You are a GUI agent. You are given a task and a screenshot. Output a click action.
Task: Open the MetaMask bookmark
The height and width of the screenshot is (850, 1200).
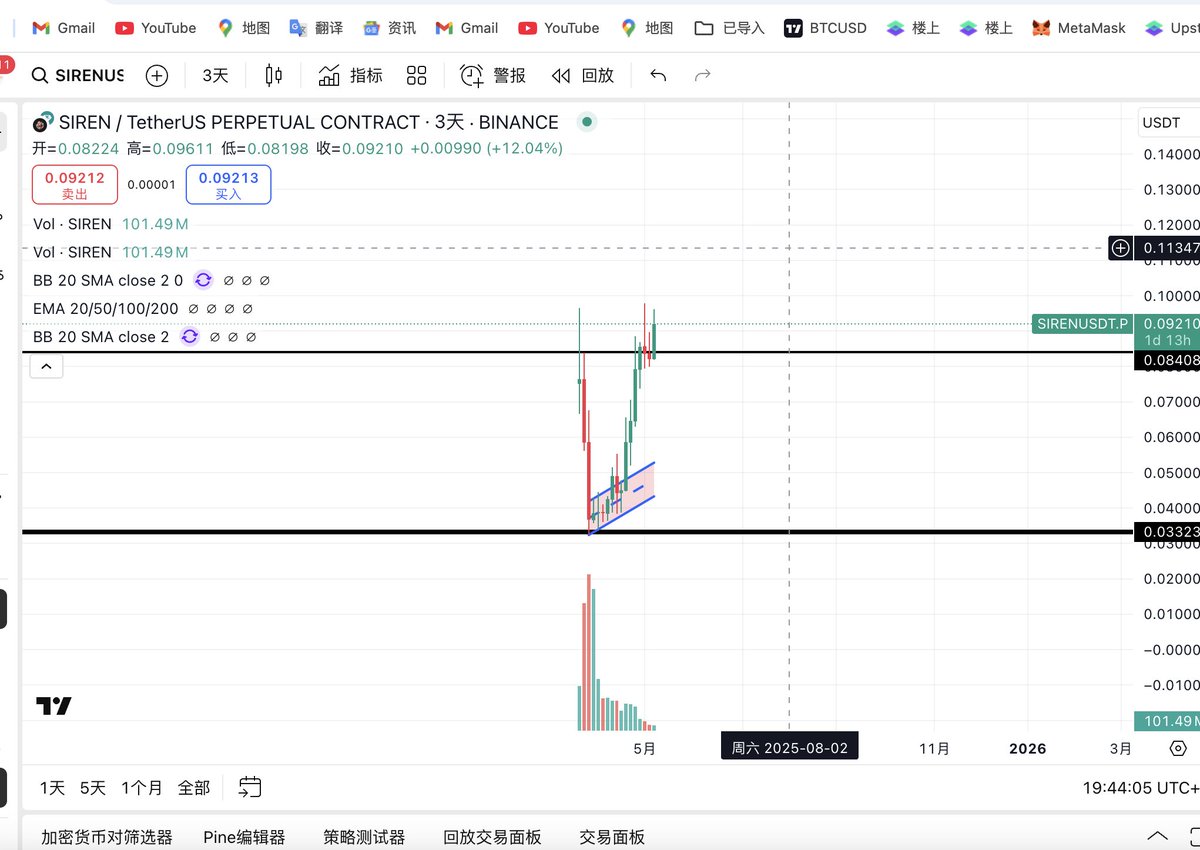(1079, 28)
